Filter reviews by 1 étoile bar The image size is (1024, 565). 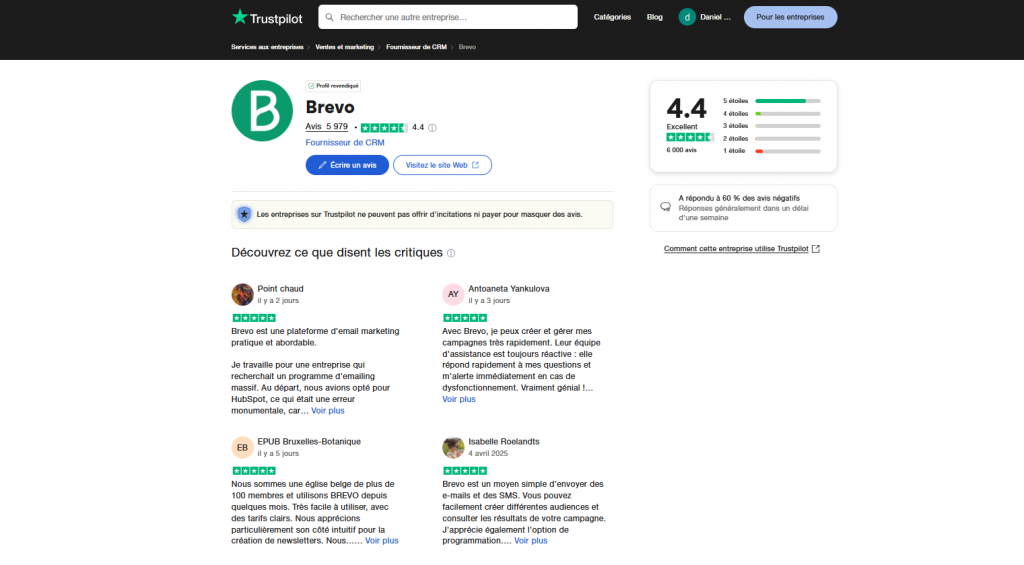(x=788, y=151)
